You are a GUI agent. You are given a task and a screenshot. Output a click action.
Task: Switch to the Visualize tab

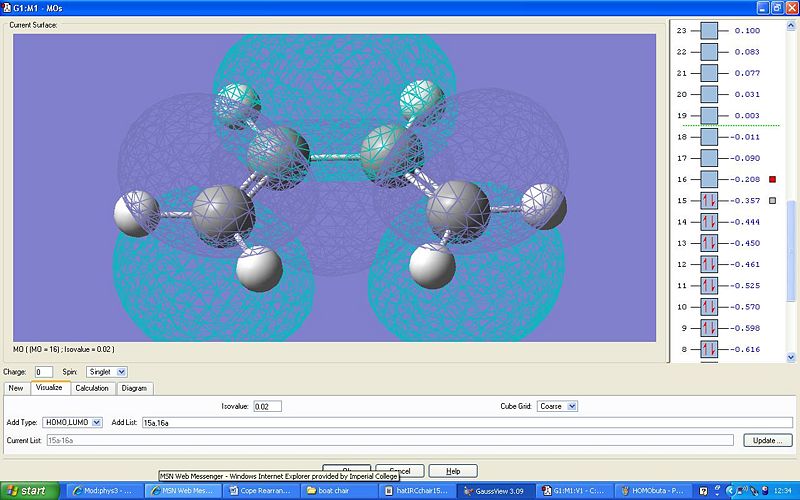click(x=49, y=387)
